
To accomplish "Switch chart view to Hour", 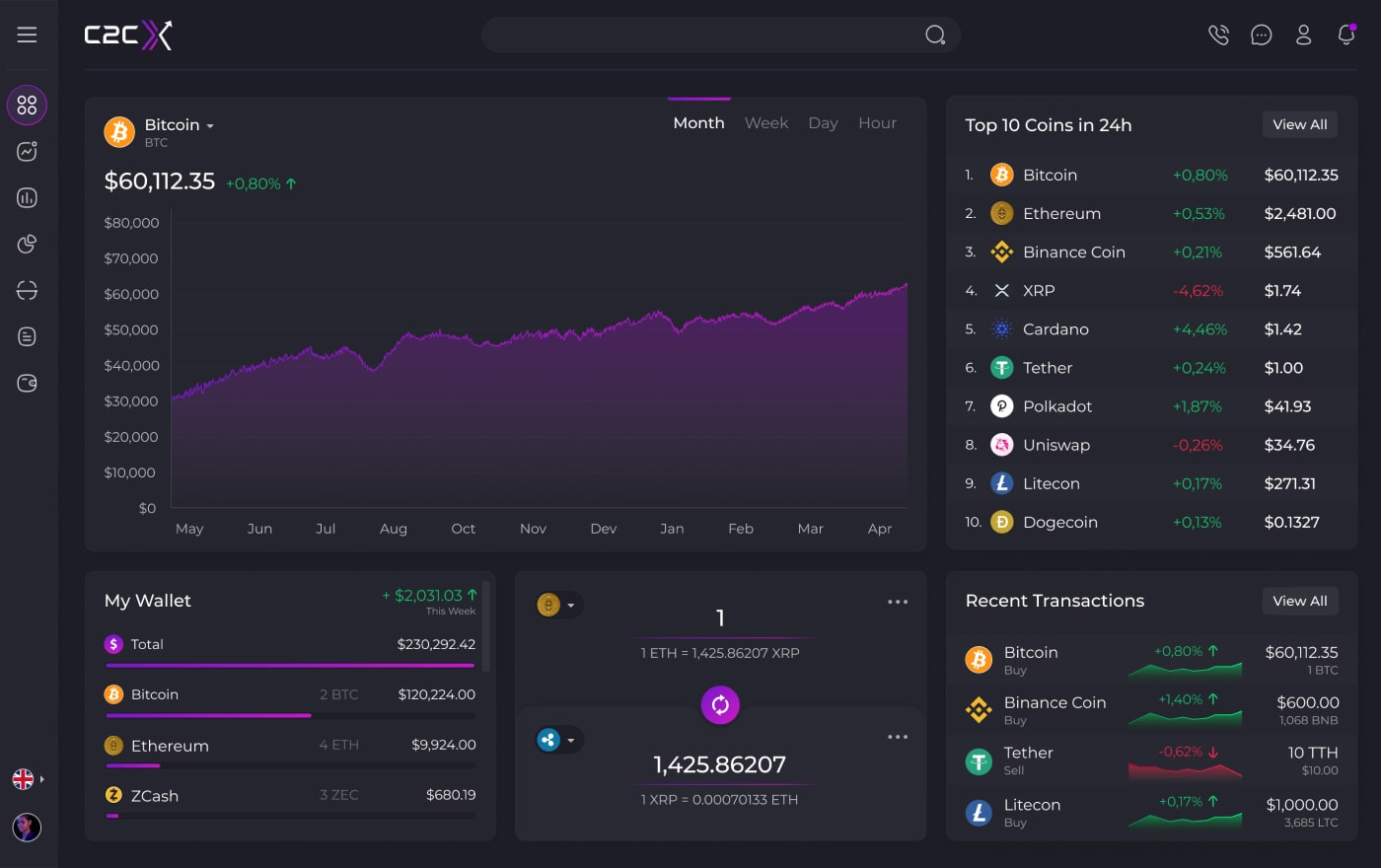I will [x=877, y=122].
